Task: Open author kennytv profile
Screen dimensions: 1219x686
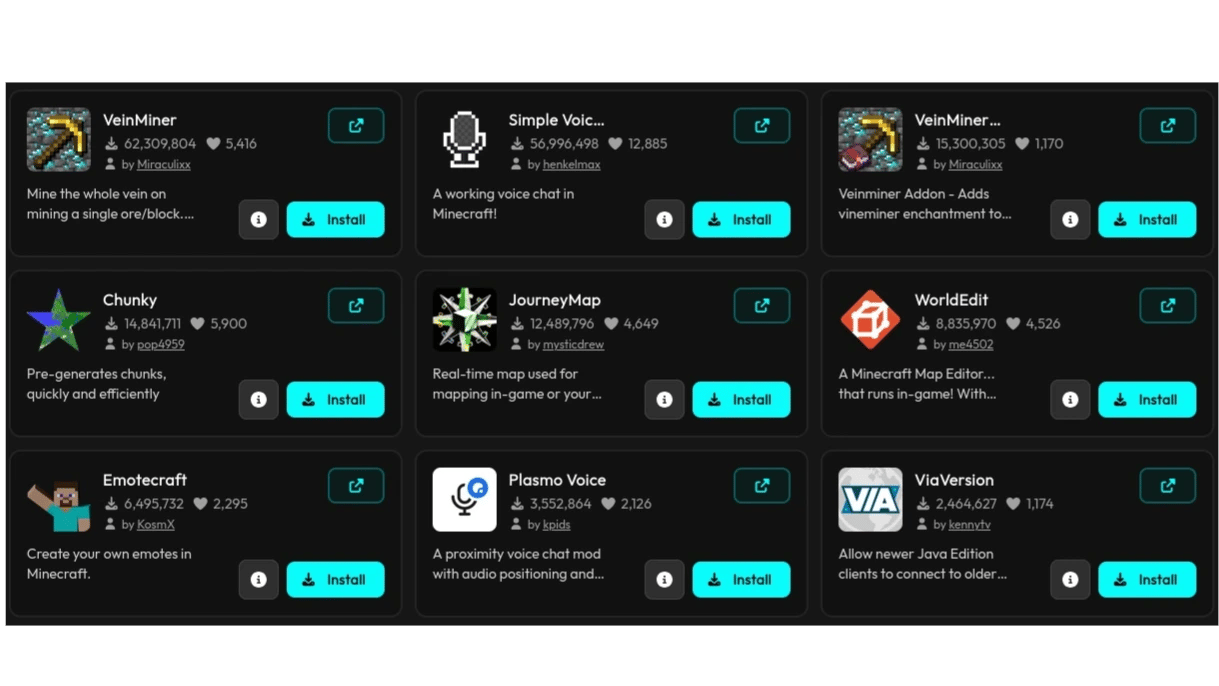Action: point(970,524)
